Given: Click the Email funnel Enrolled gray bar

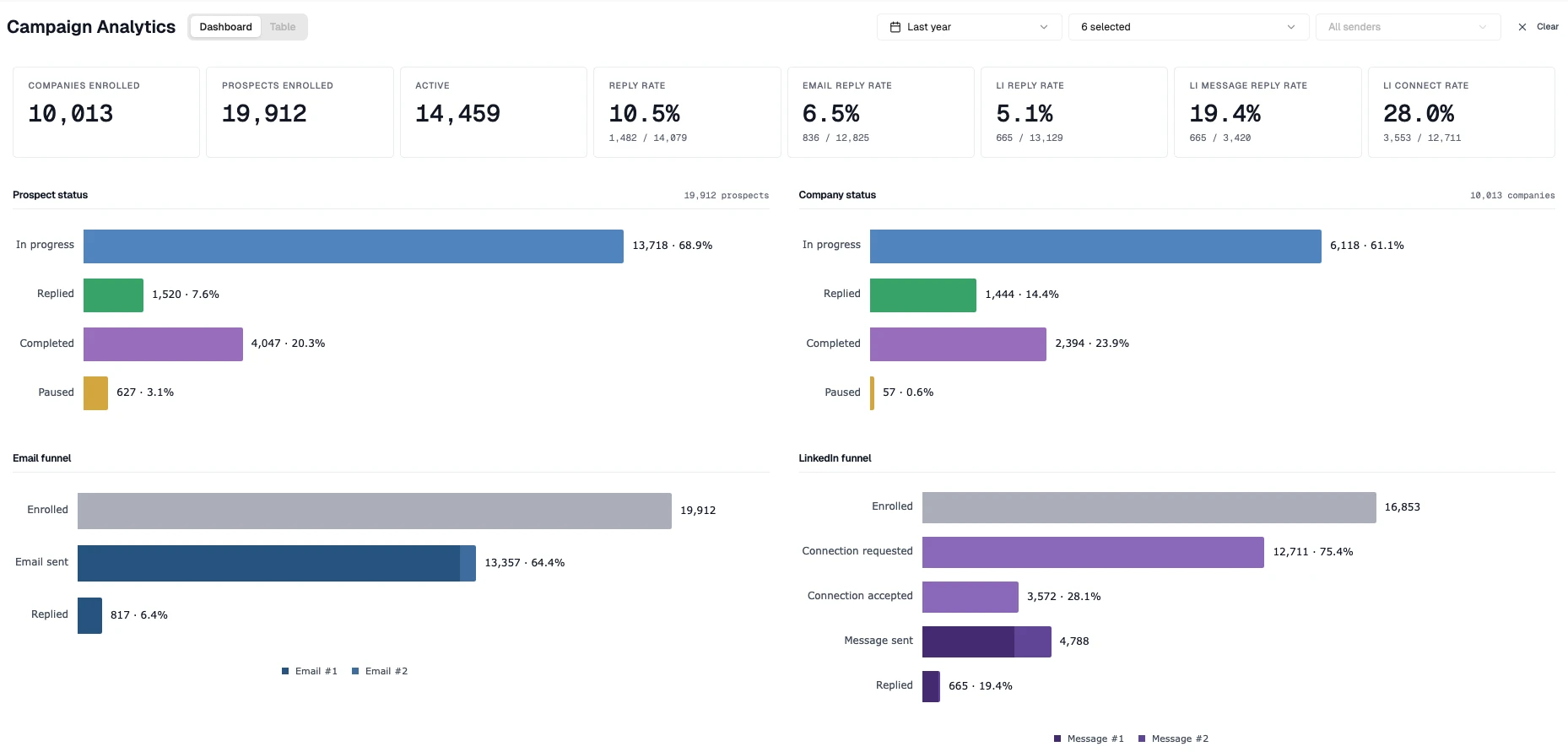Looking at the screenshot, I should [375, 511].
